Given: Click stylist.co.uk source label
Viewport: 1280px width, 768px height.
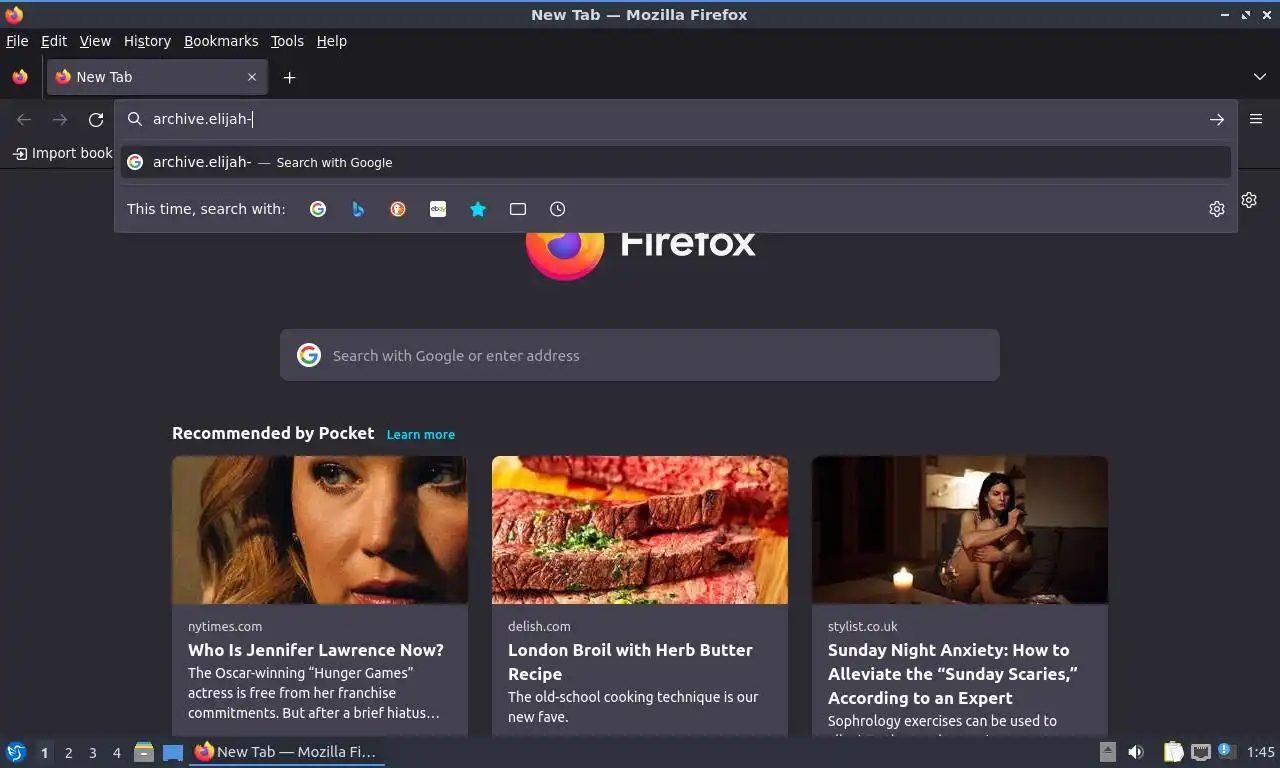Looking at the screenshot, I should (863, 627).
